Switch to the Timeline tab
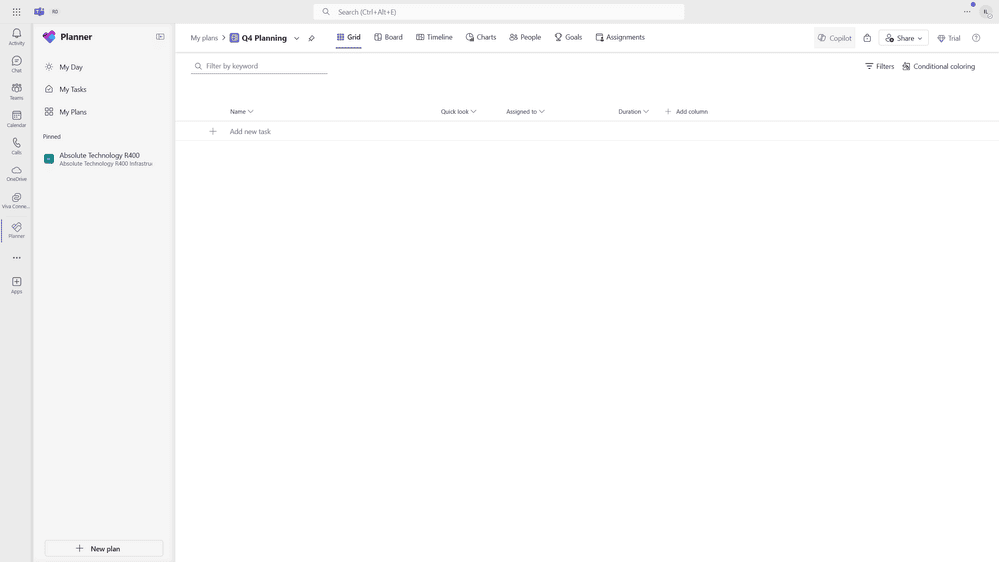The width and height of the screenshot is (999, 562). pos(434,38)
